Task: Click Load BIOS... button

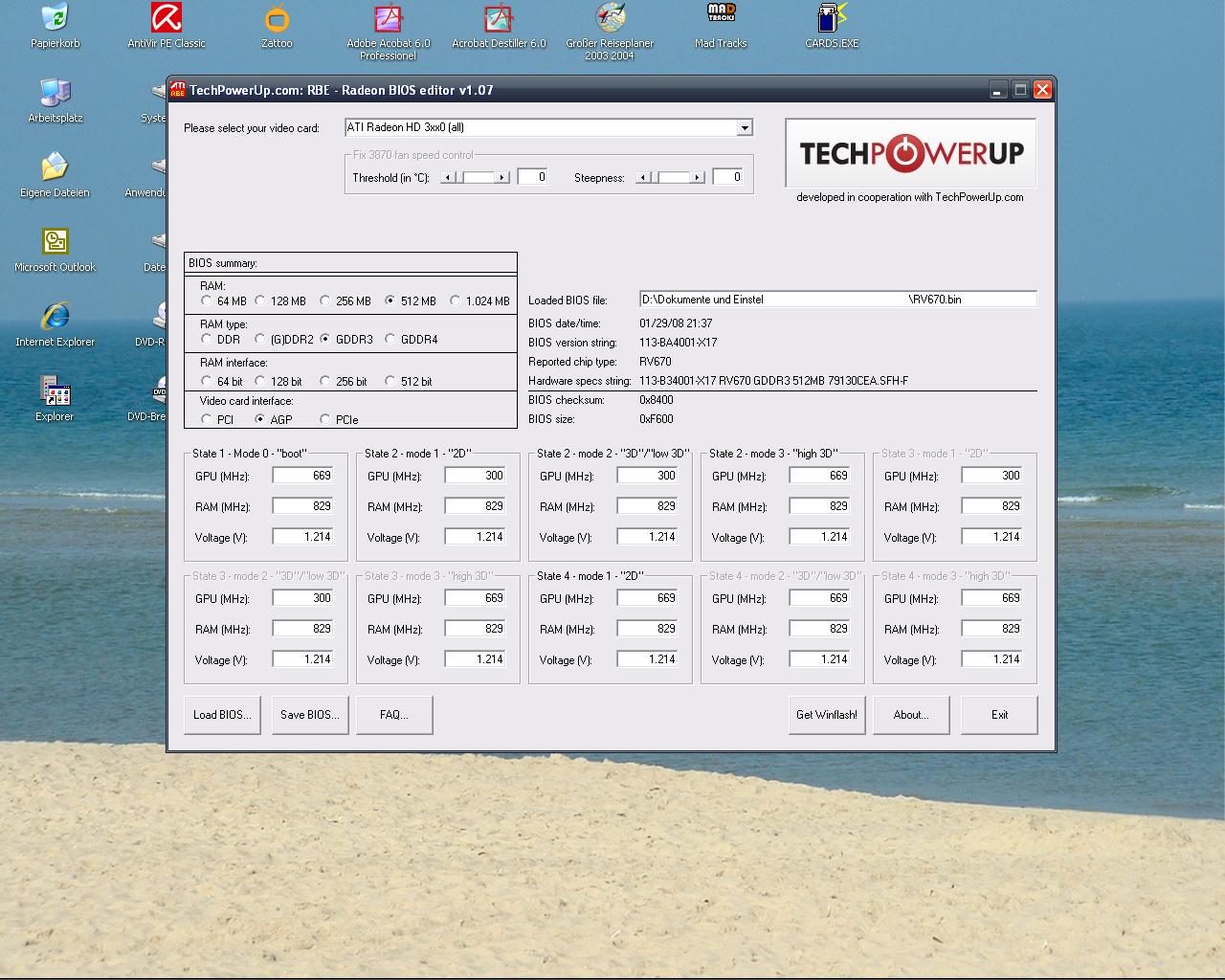Action: (222, 715)
